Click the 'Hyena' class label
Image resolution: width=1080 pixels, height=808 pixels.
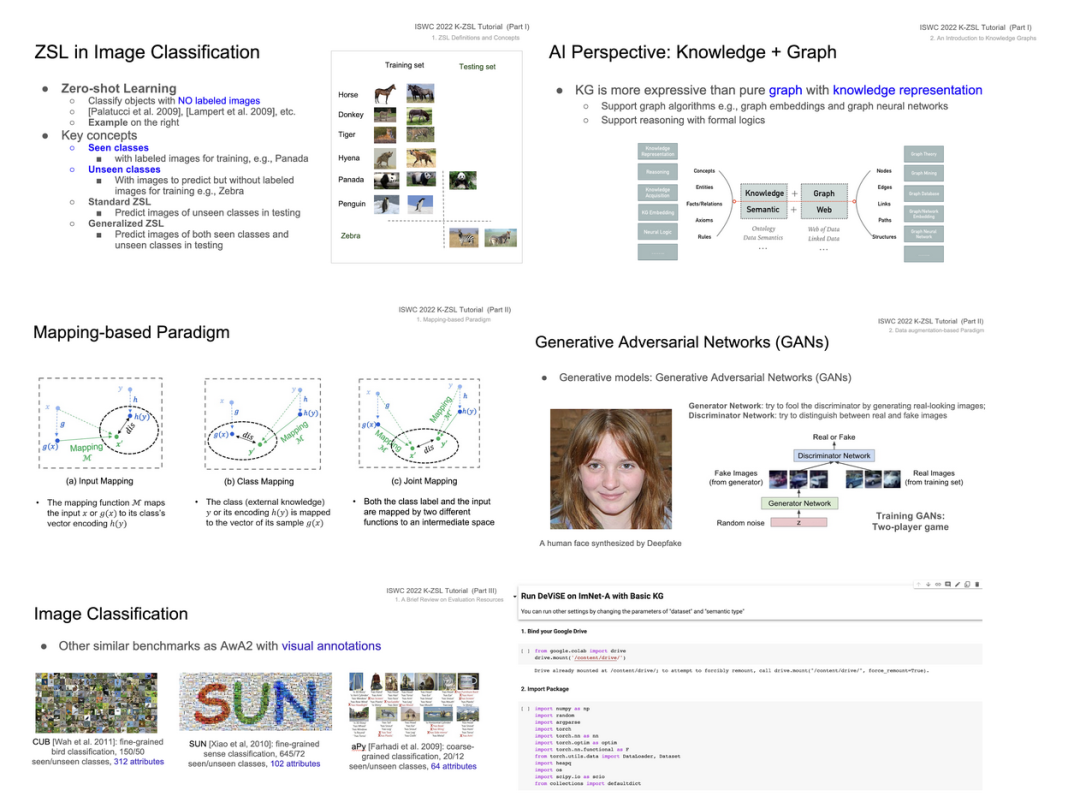pos(349,158)
